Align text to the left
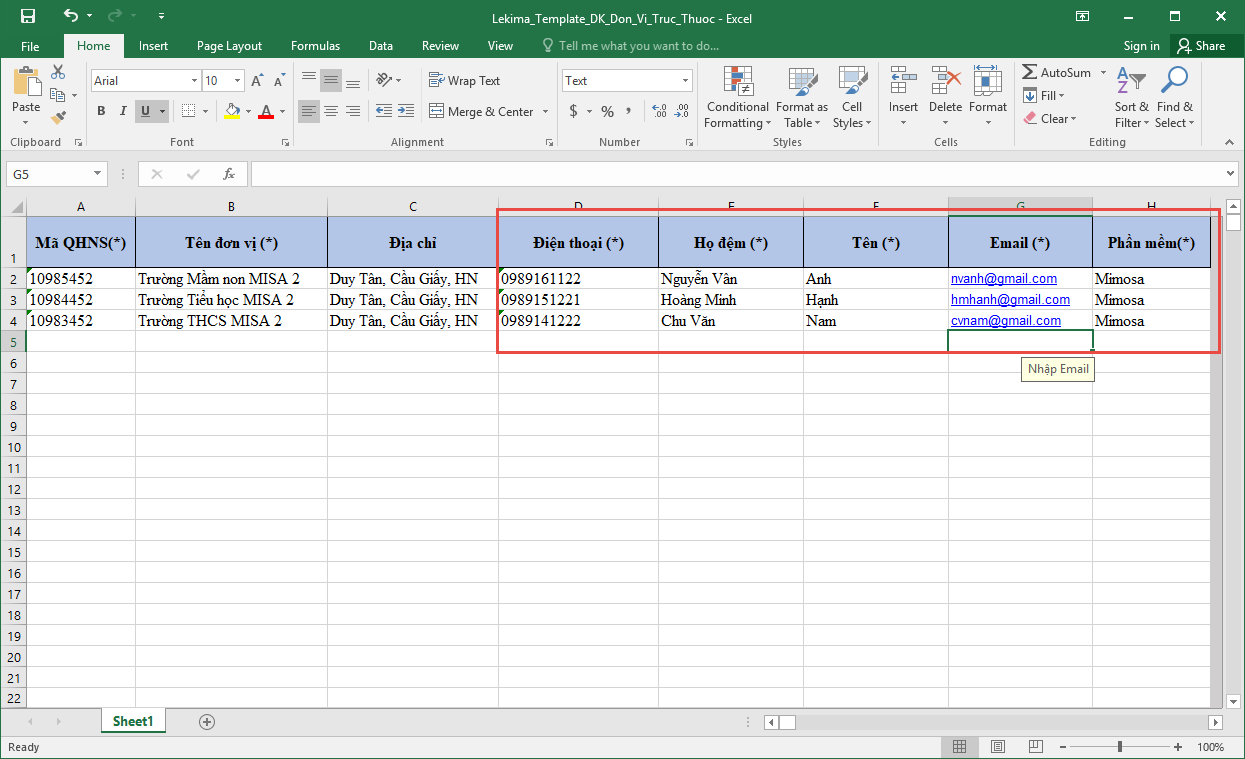 pos(309,111)
